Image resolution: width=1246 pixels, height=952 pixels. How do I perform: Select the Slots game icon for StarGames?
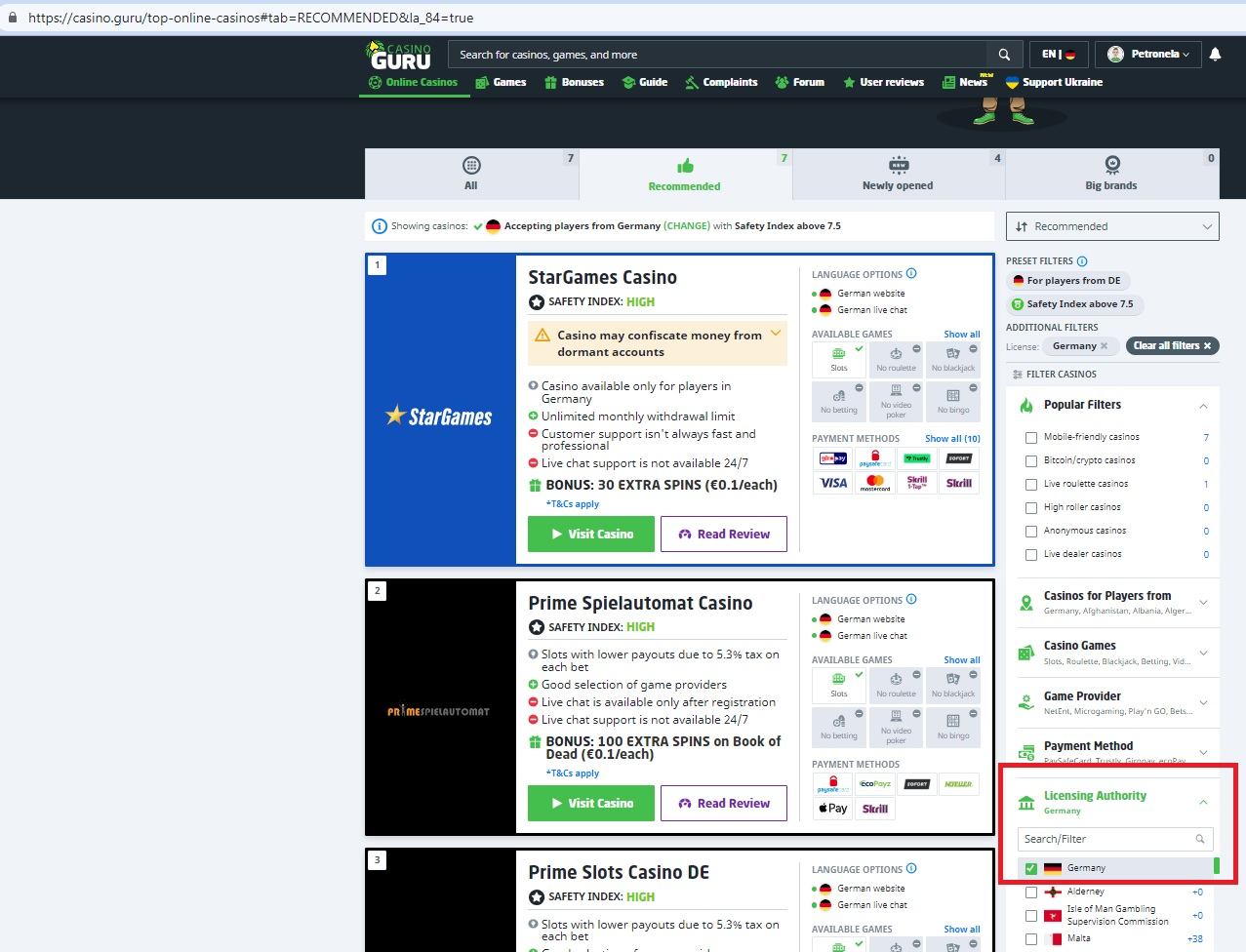839,359
